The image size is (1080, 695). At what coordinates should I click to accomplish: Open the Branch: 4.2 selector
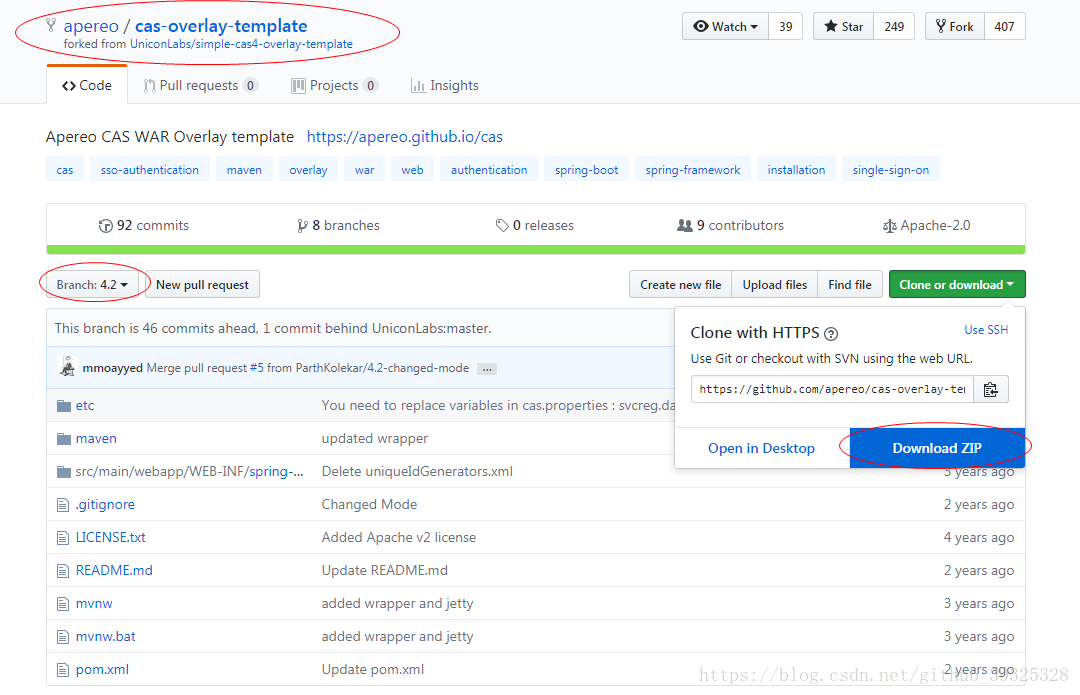[92, 284]
